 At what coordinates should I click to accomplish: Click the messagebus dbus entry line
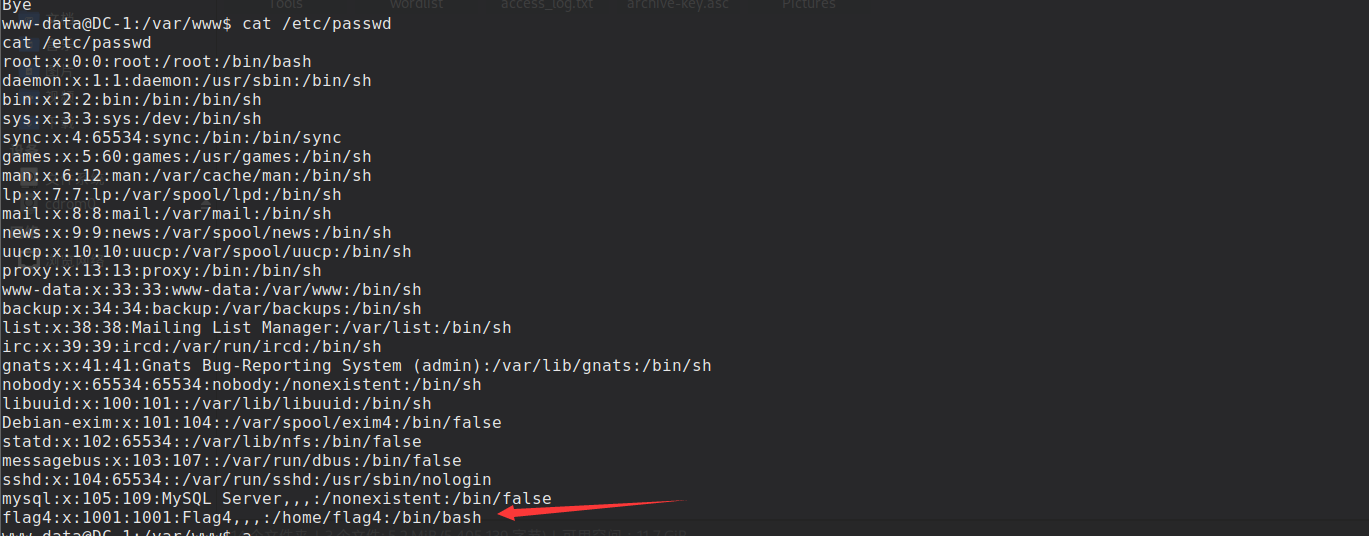pos(232,460)
